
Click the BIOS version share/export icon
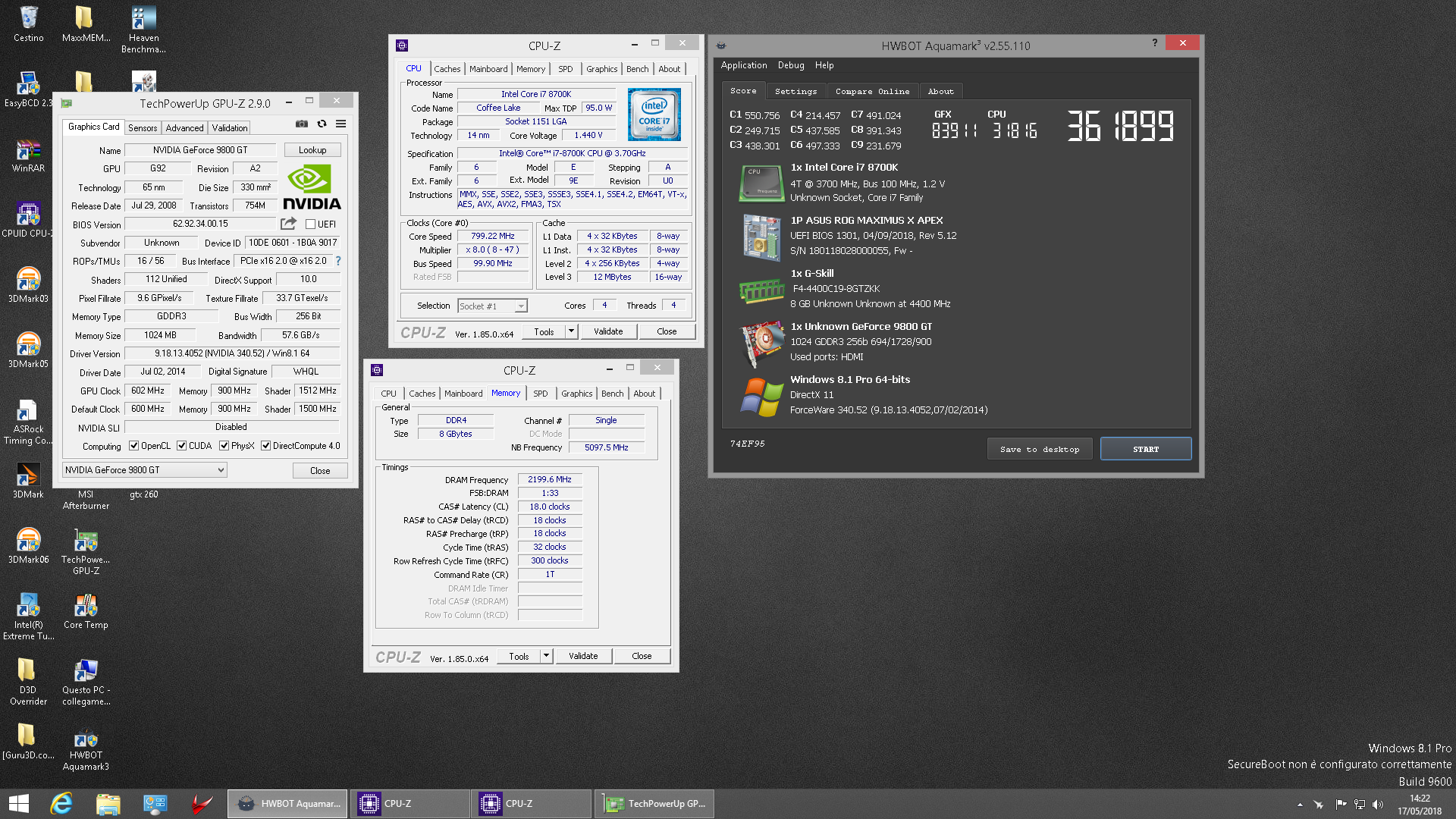(x=288, y=224)
